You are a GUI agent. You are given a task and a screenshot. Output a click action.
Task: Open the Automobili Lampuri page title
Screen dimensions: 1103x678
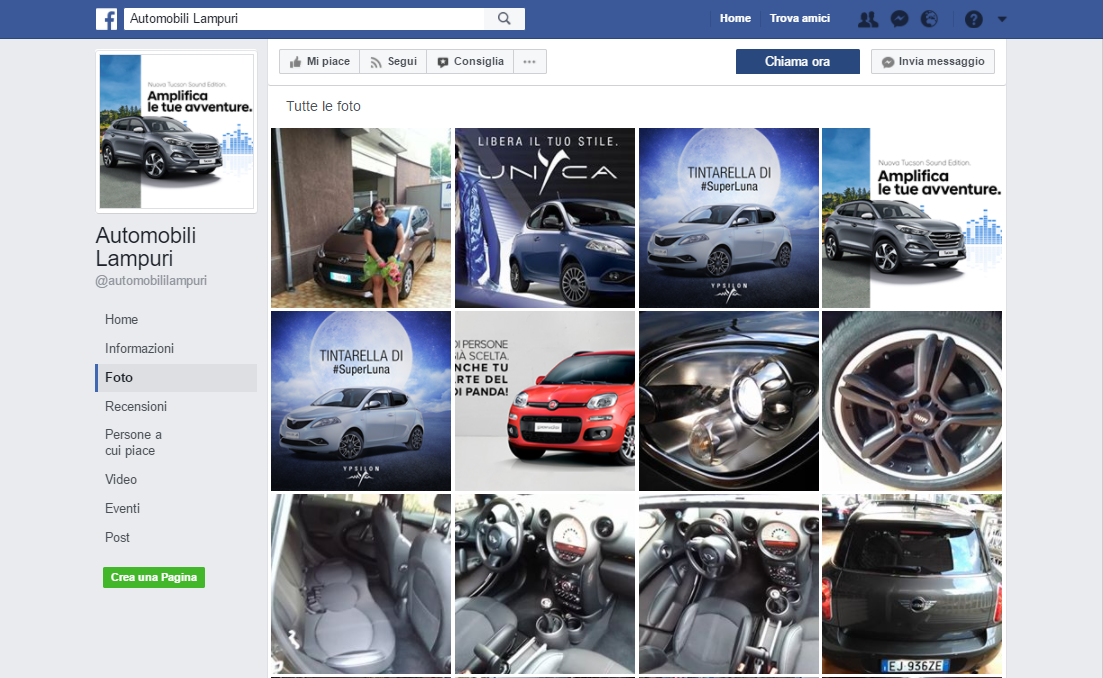(x=146, y=247)
